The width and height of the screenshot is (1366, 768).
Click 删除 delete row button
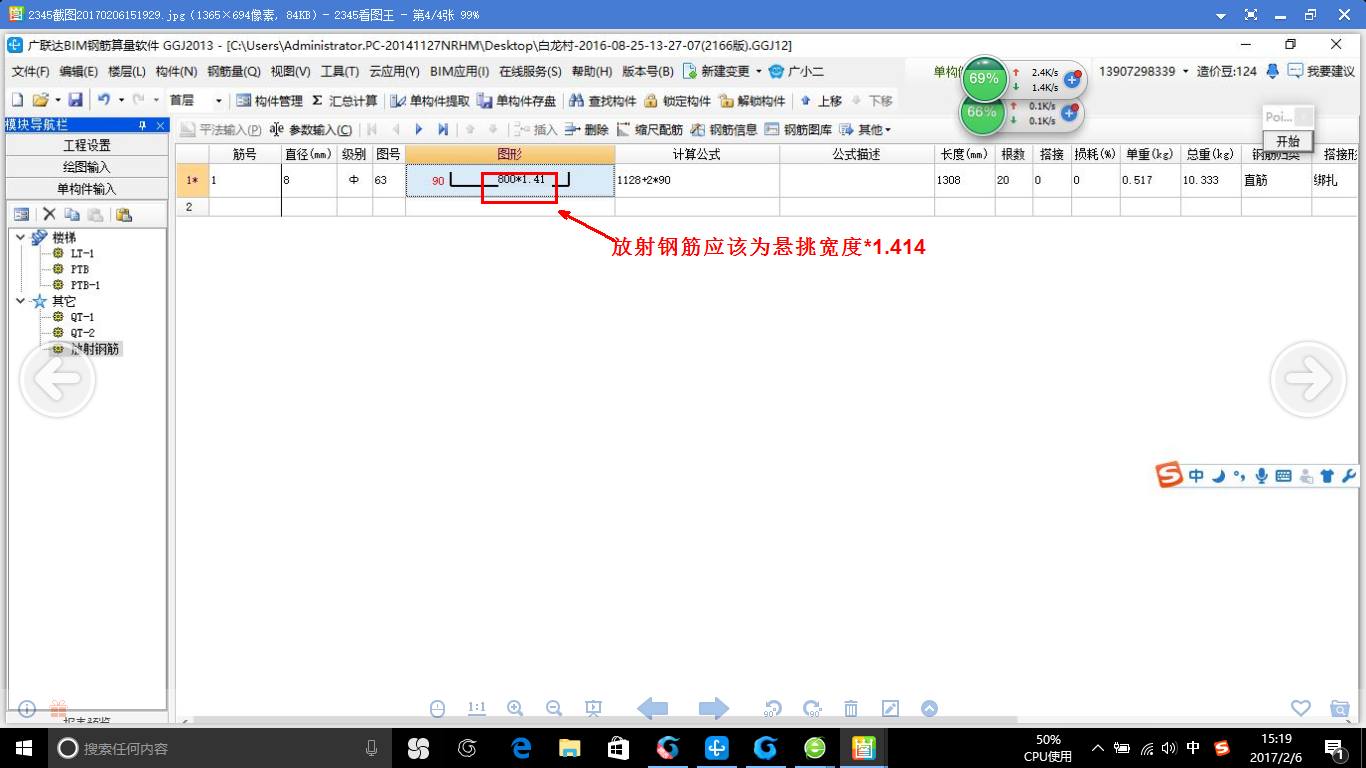[586, 130]
